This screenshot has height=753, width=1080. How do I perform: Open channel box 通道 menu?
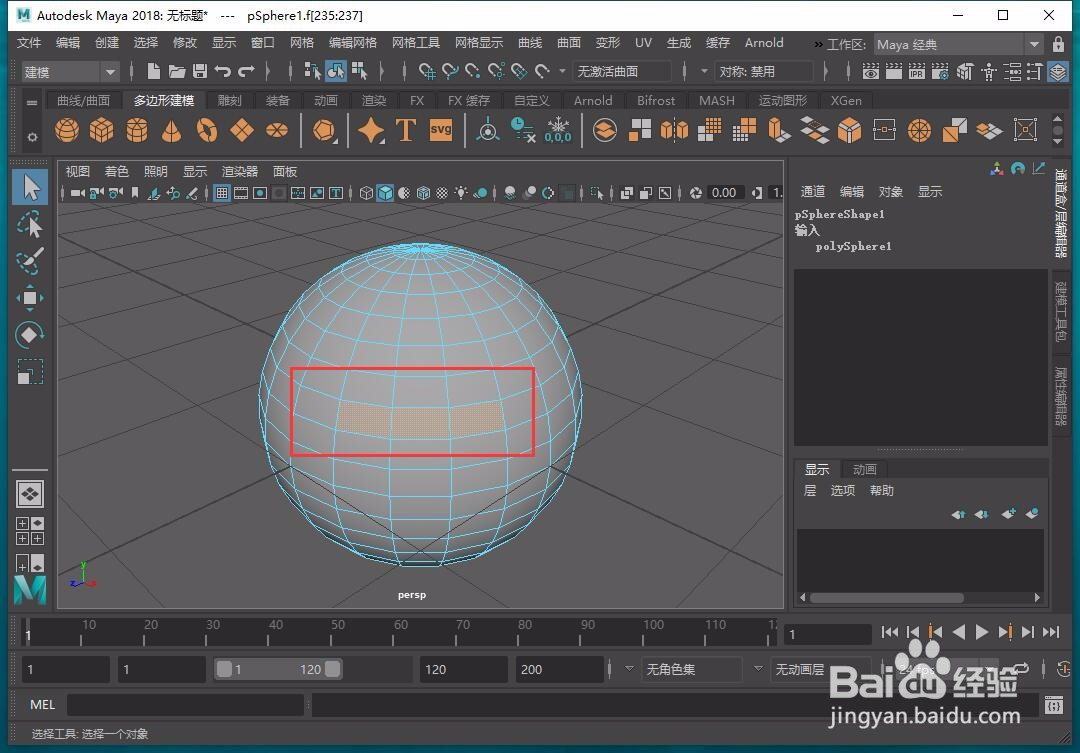[813, 192]
